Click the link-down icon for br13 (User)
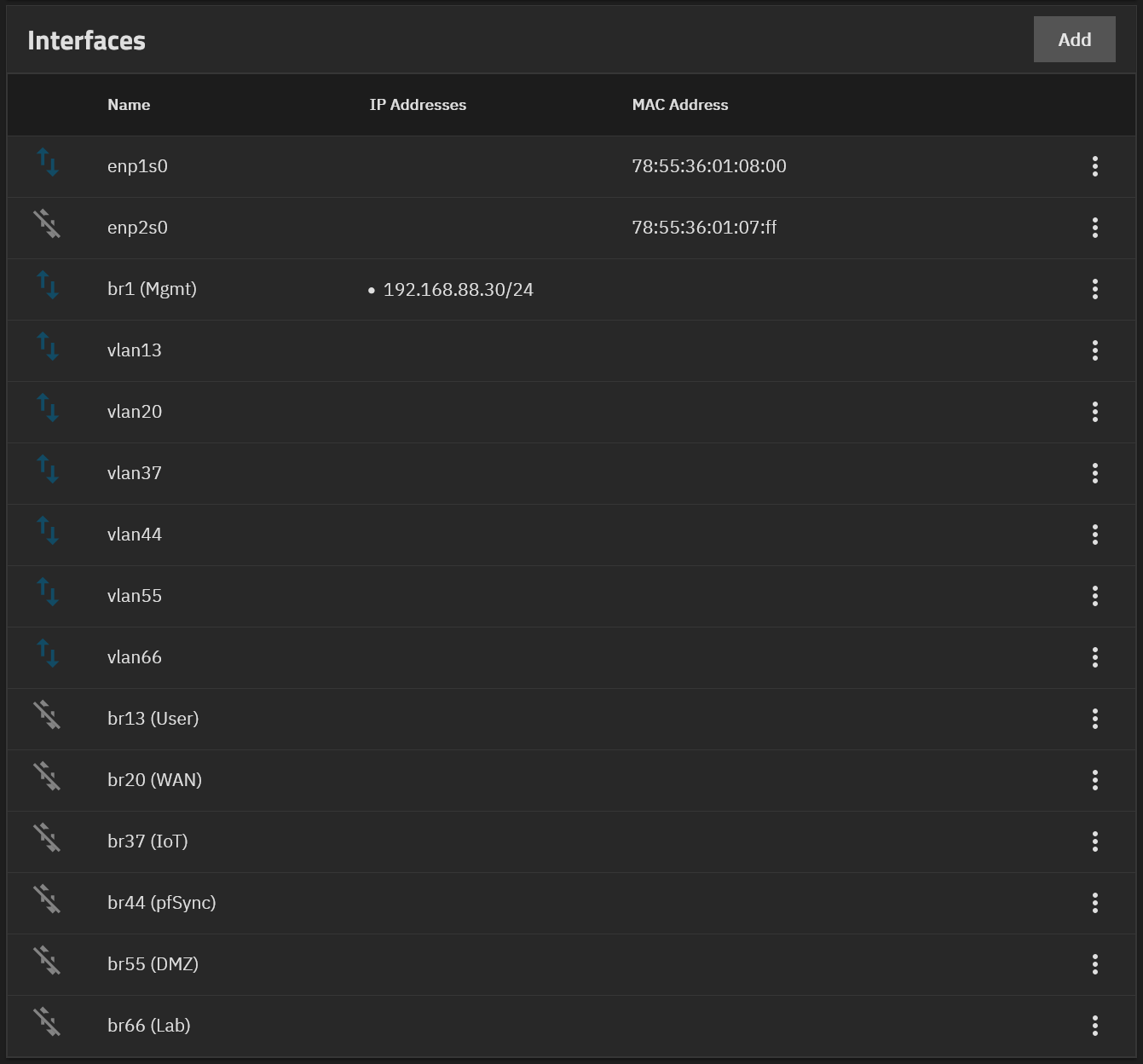1143x1064 pixels. pyautogui.click(x=48, y=715)
